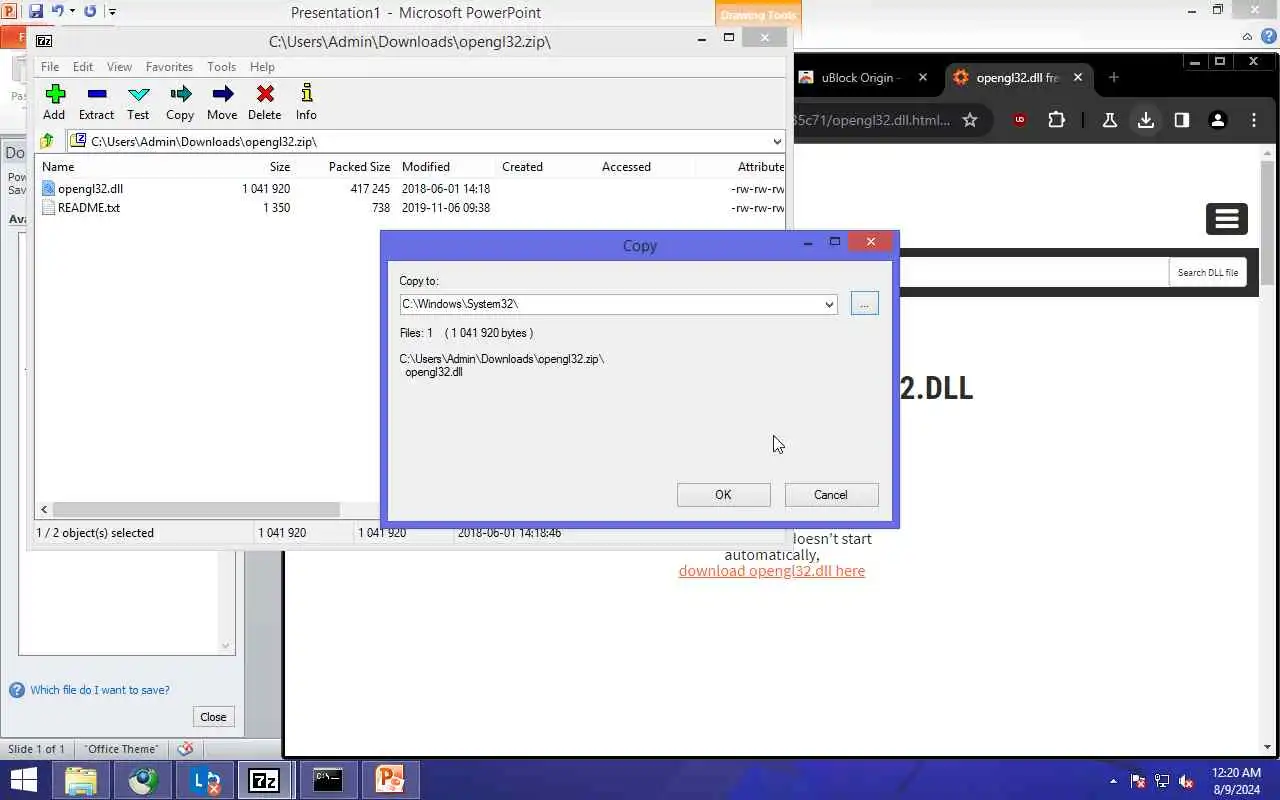Browse for destination folder with ... button

[x=865, y=303]
